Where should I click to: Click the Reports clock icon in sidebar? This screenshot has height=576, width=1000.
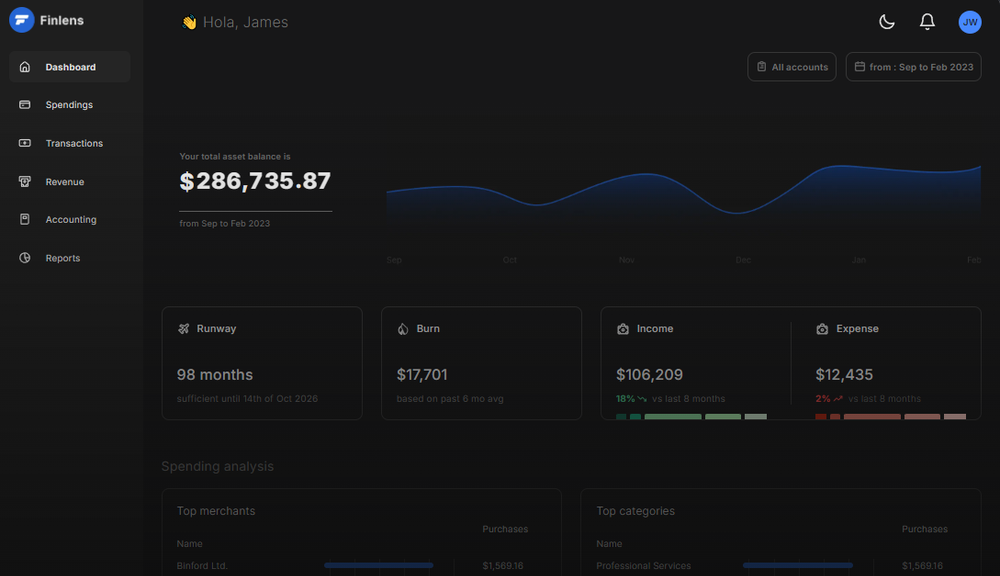pyautogui.click(x=25, y=257)
